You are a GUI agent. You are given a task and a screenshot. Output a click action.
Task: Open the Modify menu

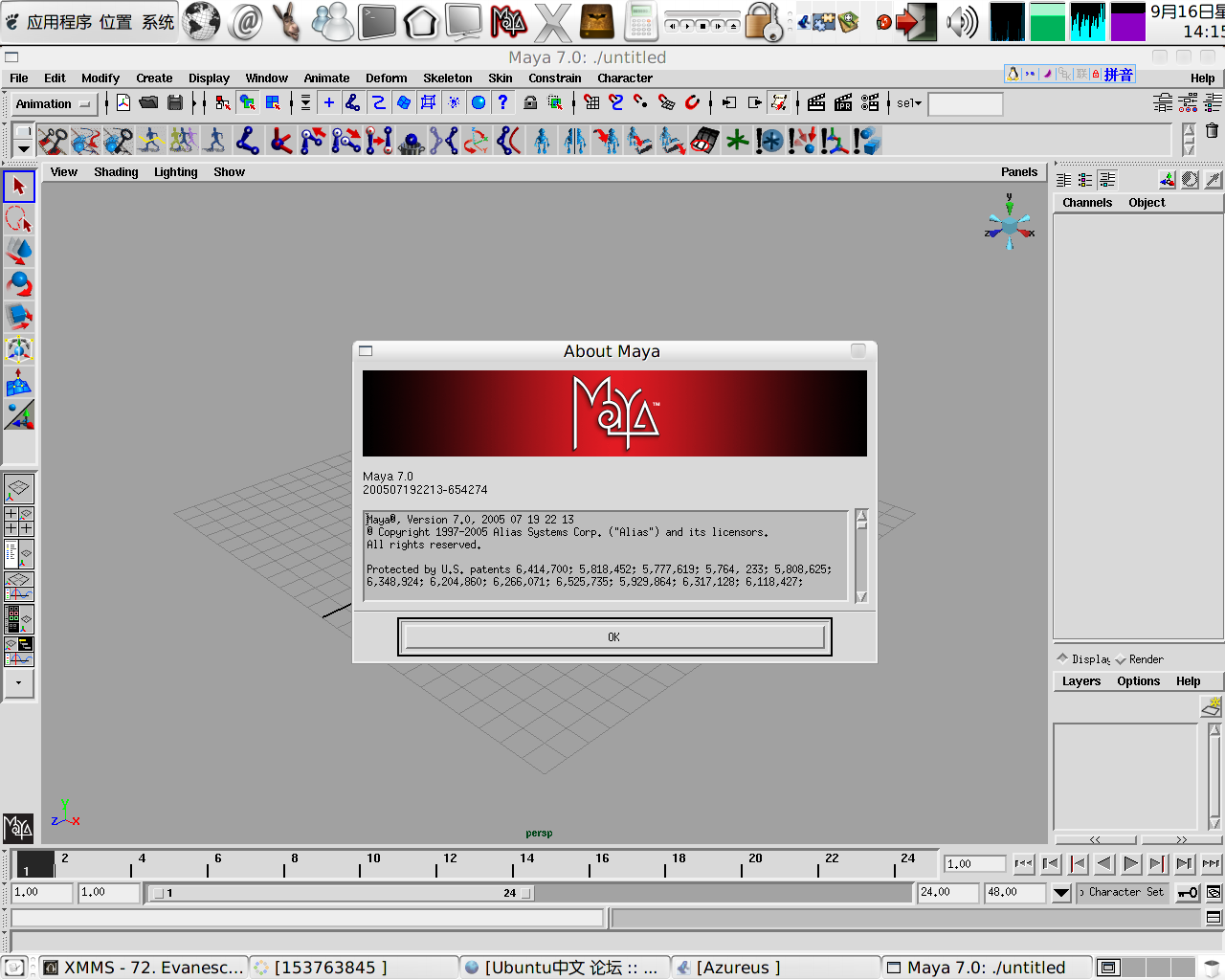tap(100, 78)
